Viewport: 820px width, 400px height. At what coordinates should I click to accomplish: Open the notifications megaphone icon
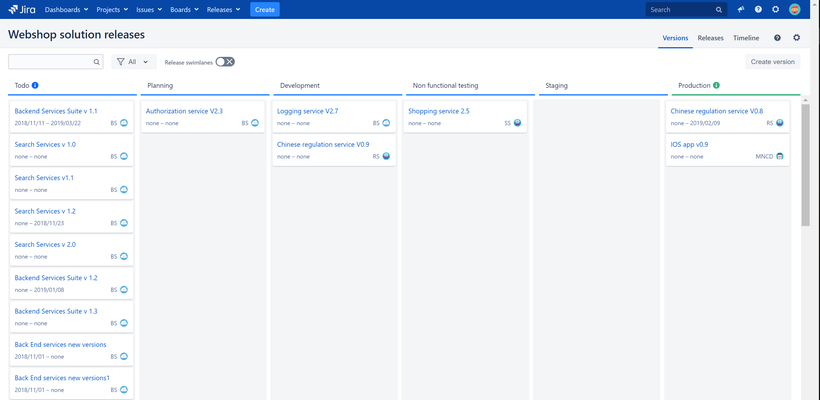(x=741, y=9)
